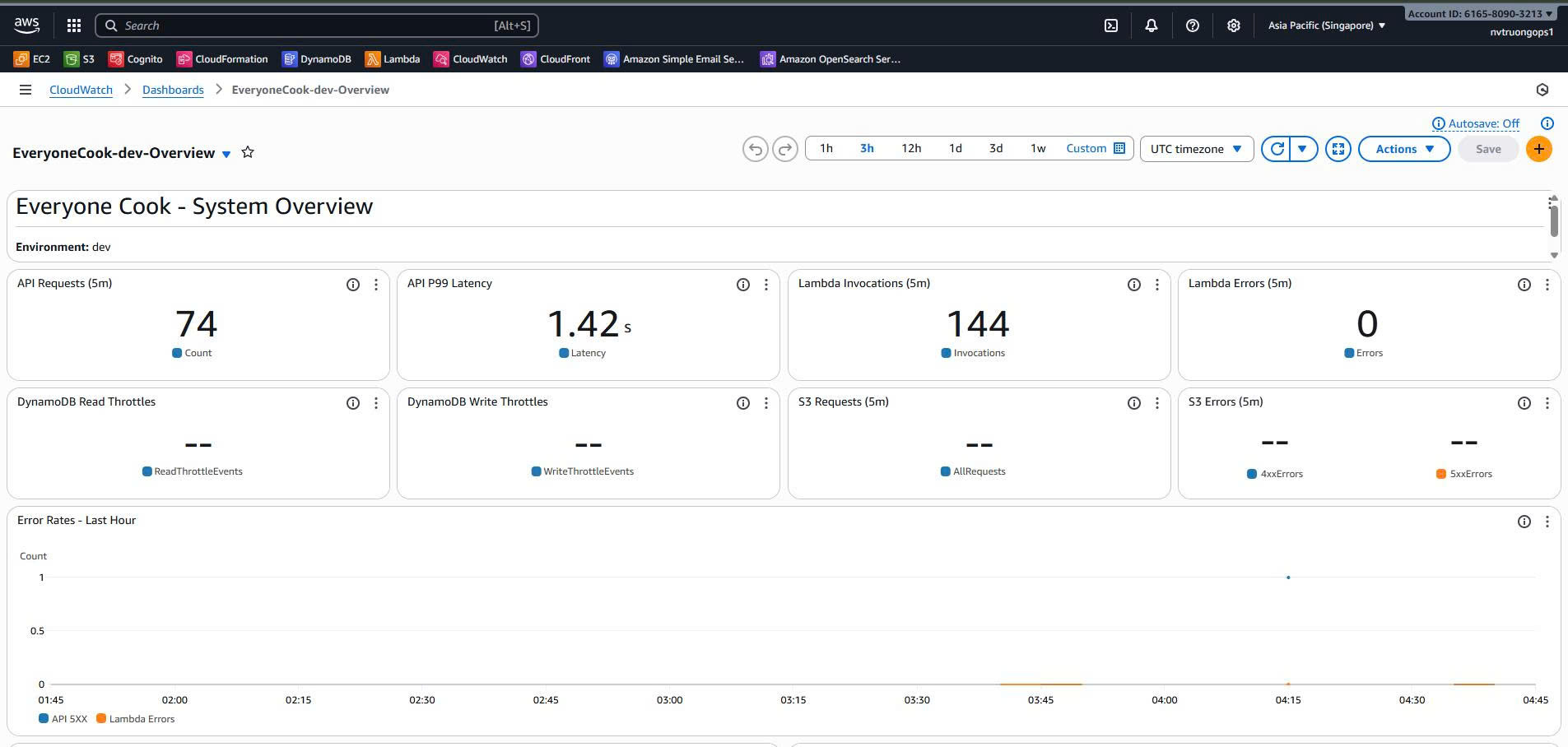This screenshot has height=747, width=1568.
Task: Open the help question mark icon
Action: click(x=1193, y=26)
